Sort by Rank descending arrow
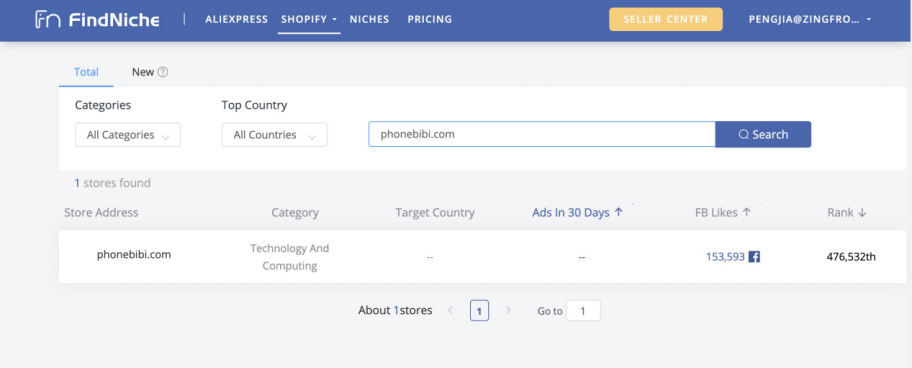 [862, 213]
